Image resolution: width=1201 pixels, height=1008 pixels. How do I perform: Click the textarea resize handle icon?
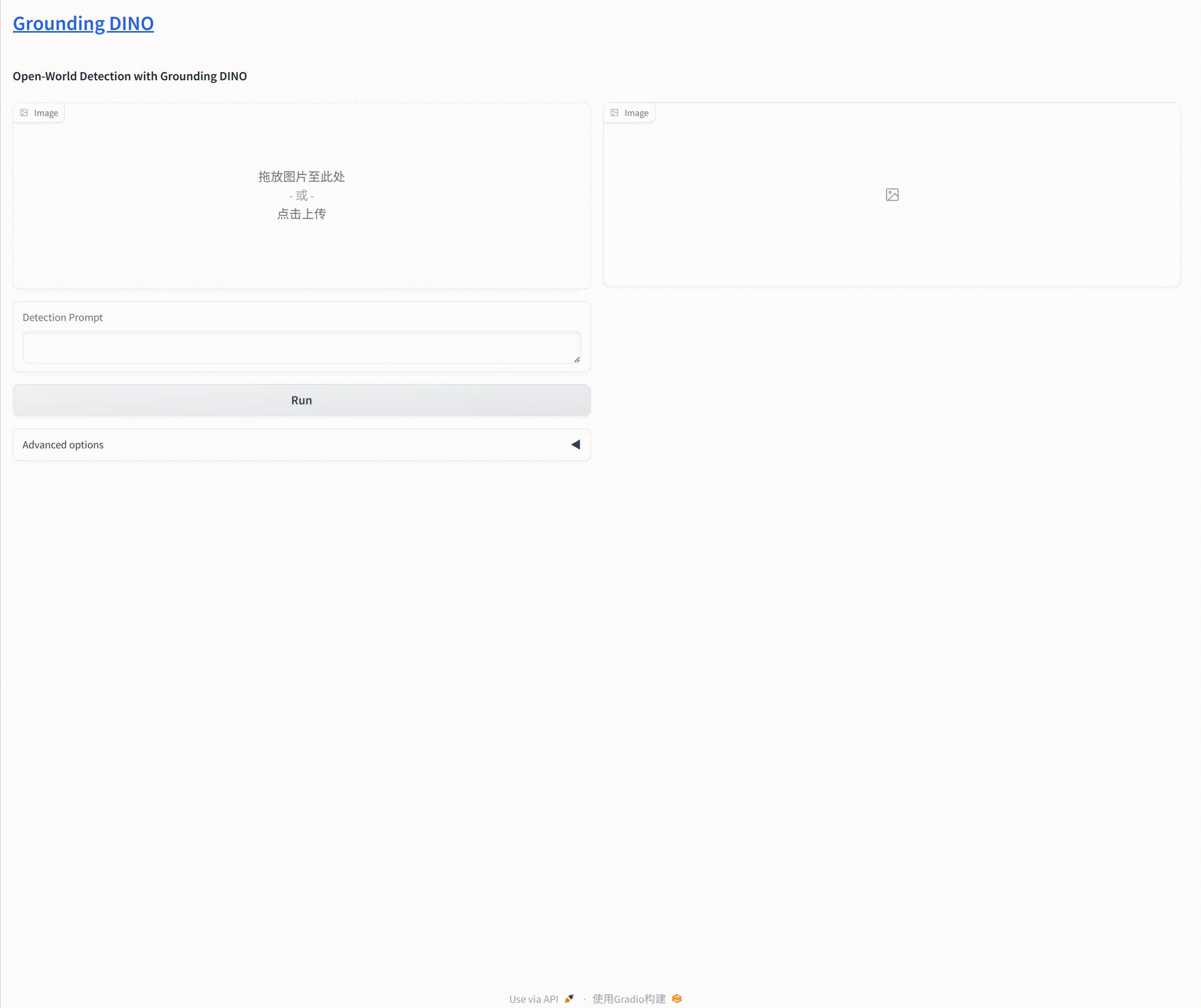[577, 359]
